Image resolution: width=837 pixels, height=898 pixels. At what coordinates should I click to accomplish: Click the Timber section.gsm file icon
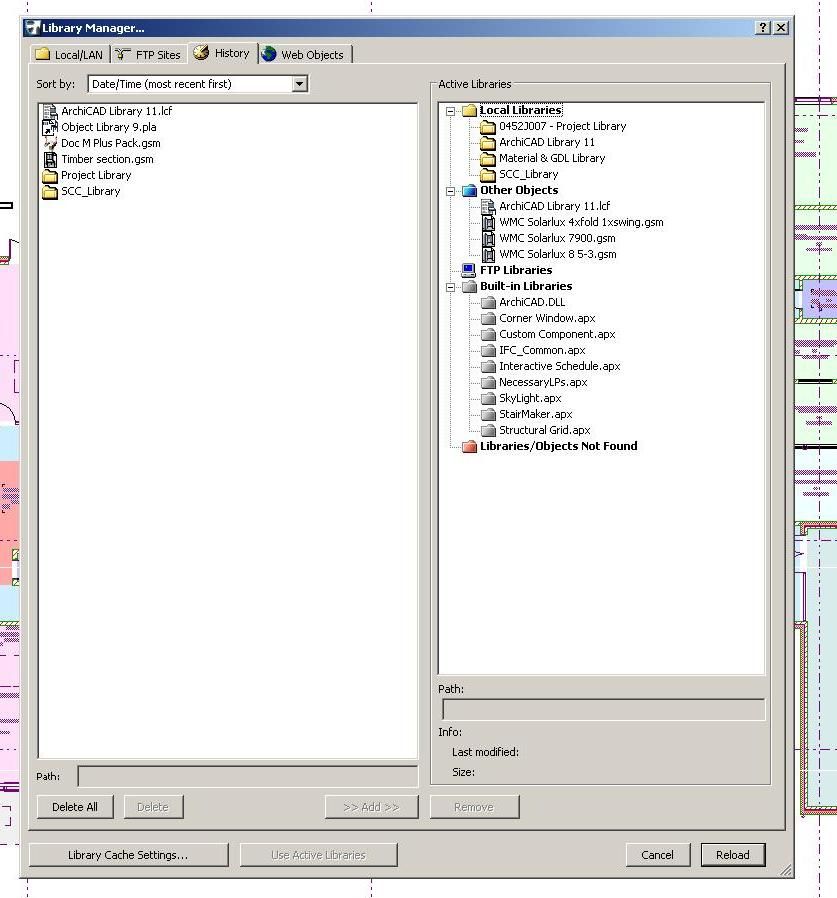tap(50, 159)
